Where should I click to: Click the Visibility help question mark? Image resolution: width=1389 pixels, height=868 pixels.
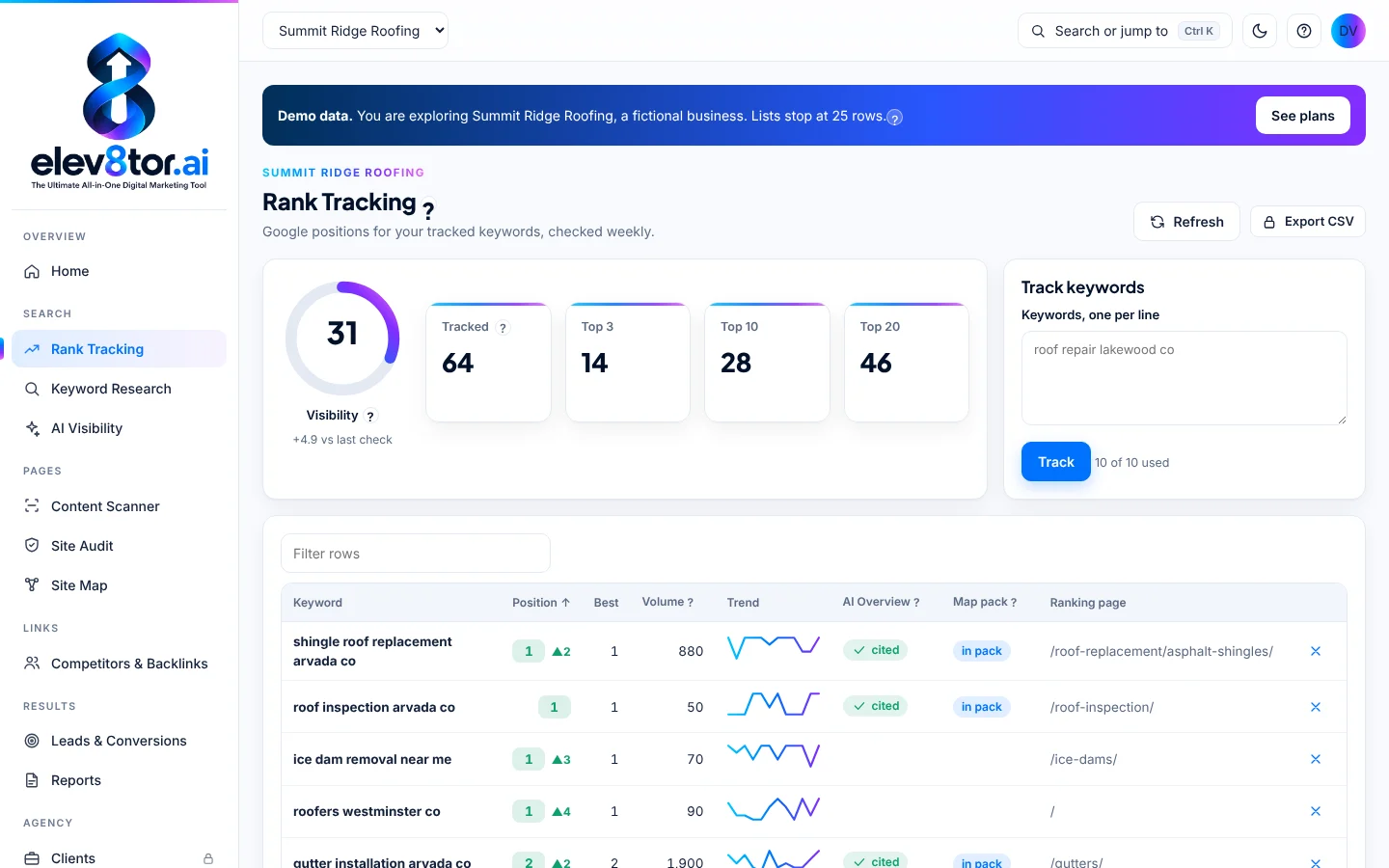click(x=370, y=417)
